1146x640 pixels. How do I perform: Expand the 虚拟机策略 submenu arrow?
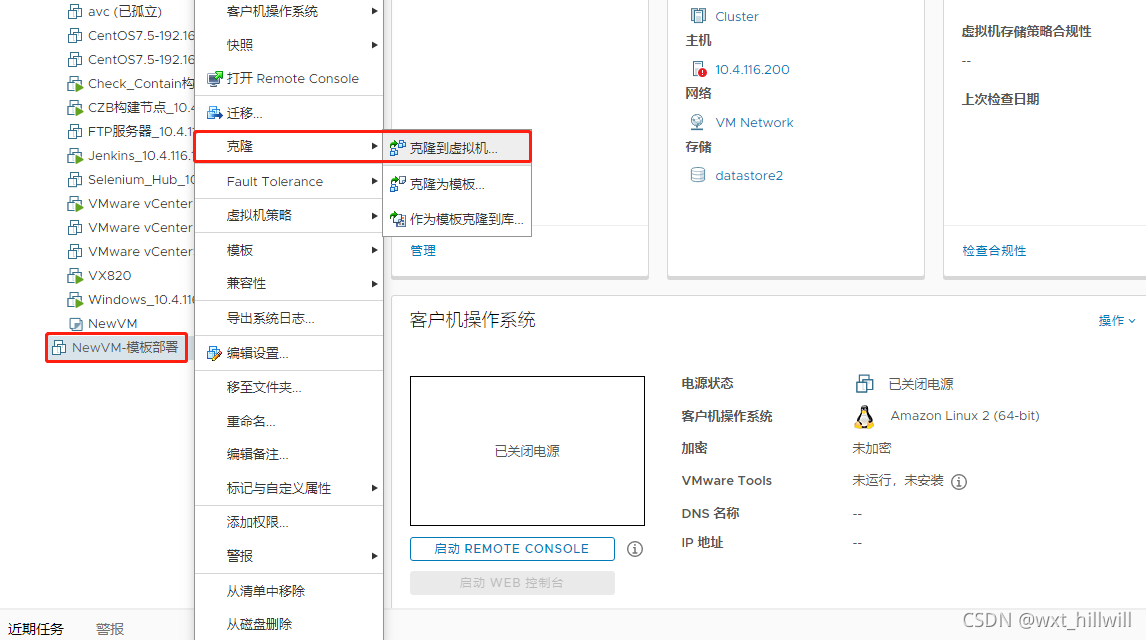[374, 216]
